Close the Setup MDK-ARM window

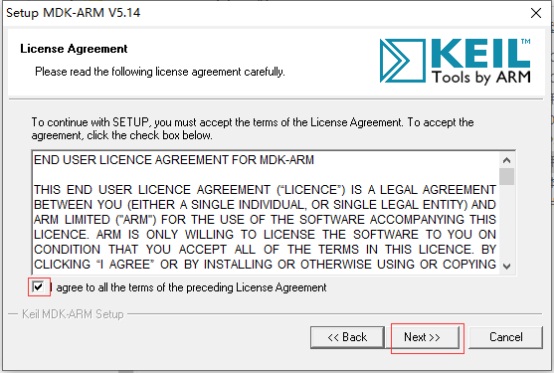[x=536, y=13]
